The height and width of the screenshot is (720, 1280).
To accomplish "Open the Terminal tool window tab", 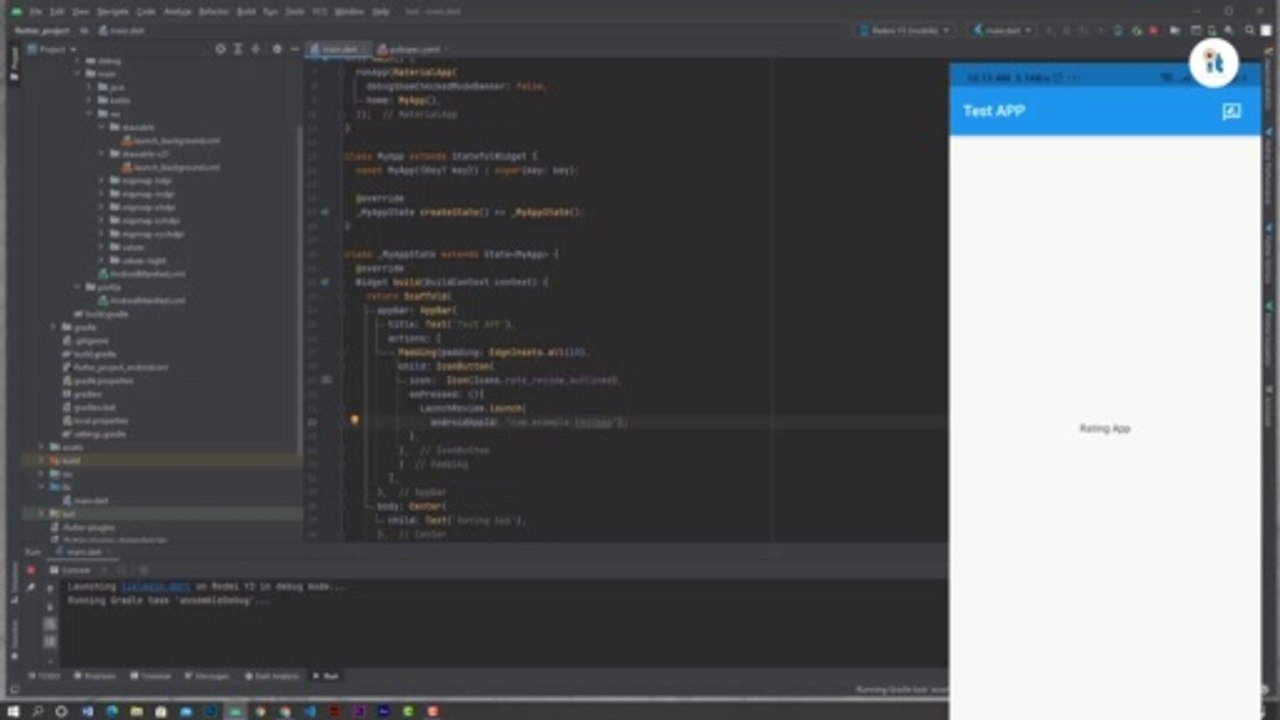I will coord(151,676).
